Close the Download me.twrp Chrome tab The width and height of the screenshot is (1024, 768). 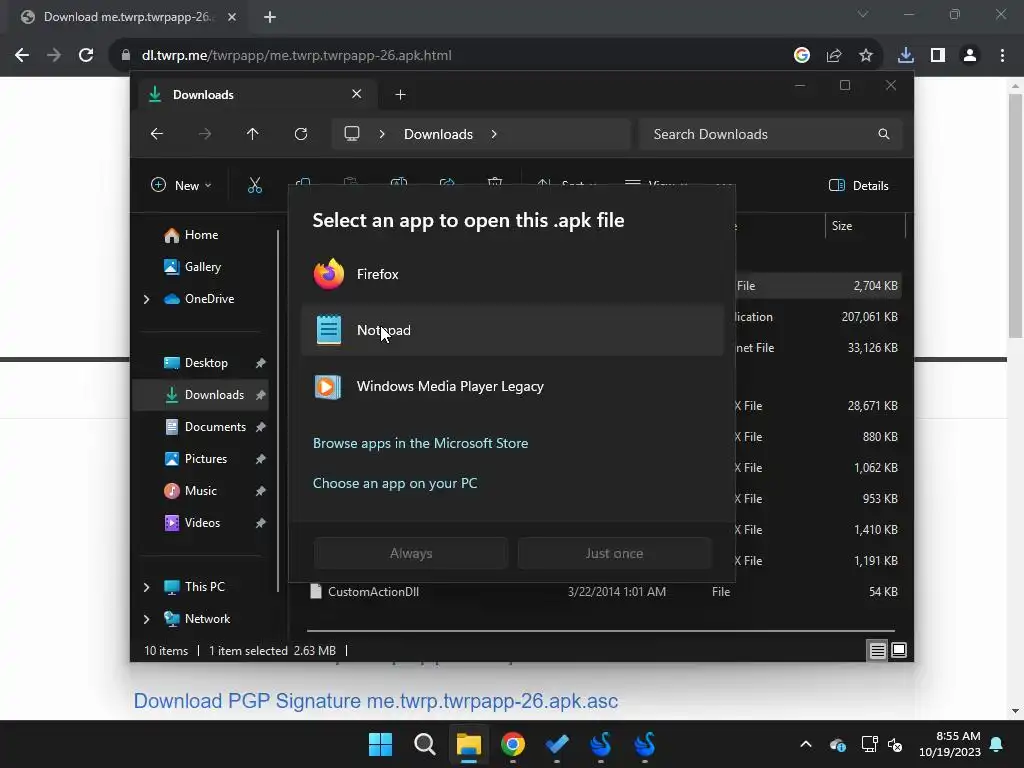point(232,17)
